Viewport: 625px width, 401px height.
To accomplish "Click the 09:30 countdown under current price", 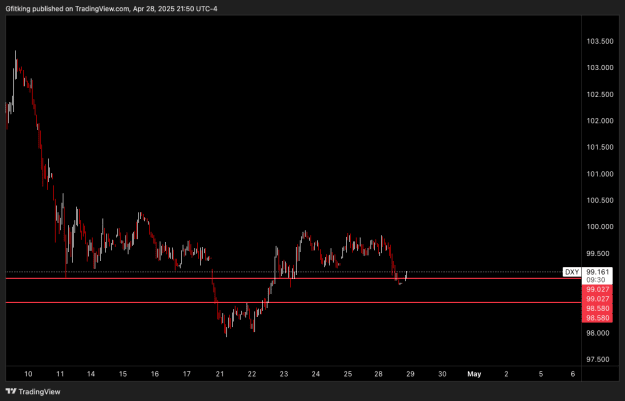I will pyautogui.click(x=597, y=280).
